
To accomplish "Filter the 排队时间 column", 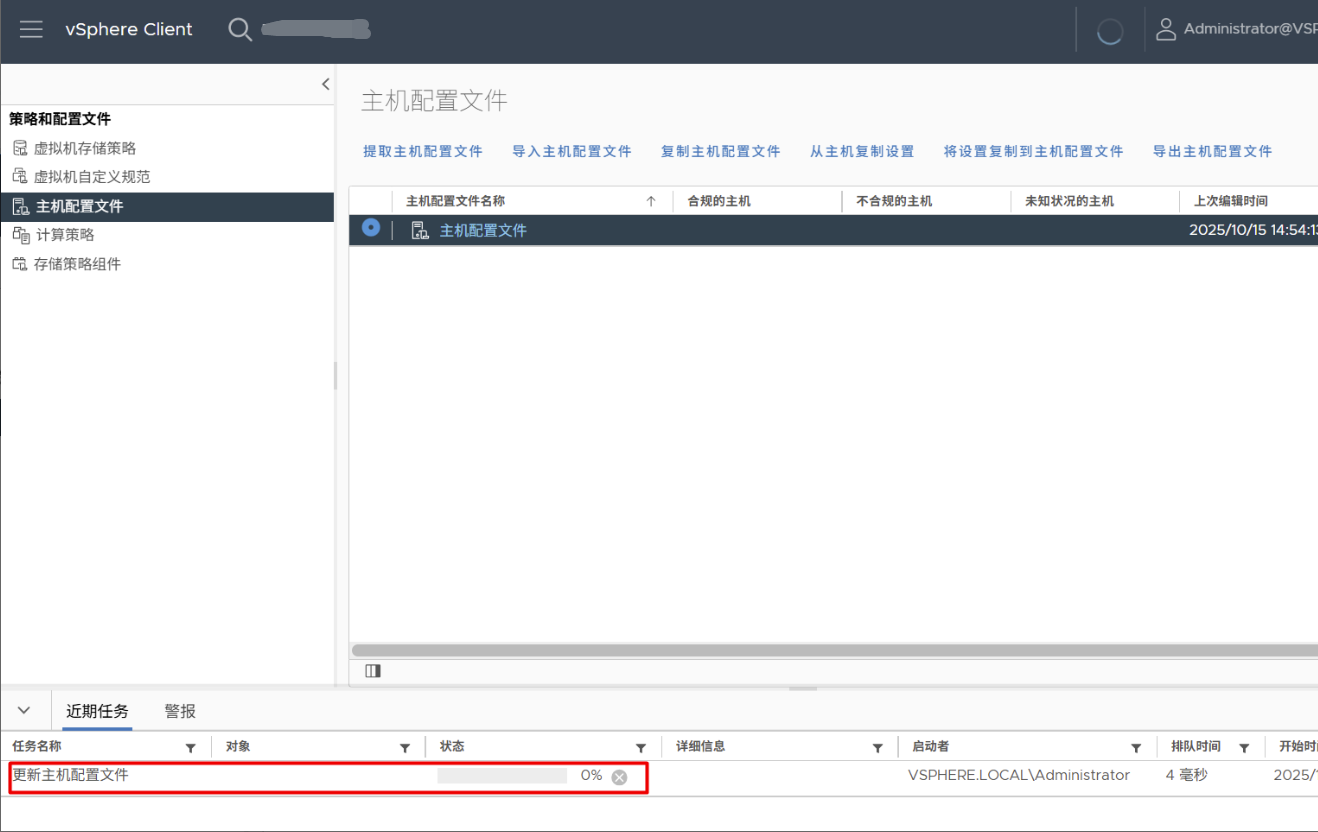I will tap(1244, 748).
